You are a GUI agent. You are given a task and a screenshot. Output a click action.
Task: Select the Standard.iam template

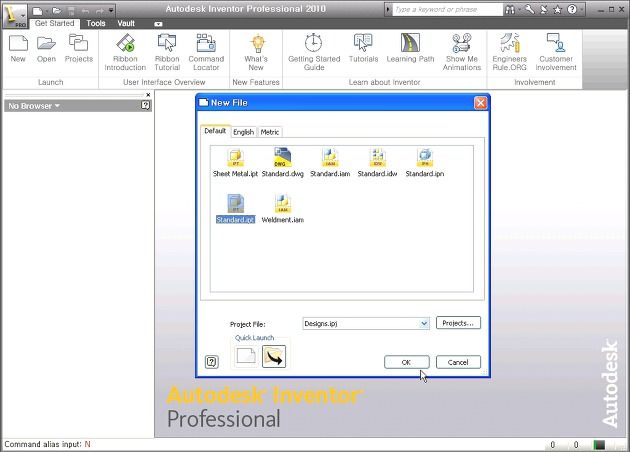click(x=330, y=163)
